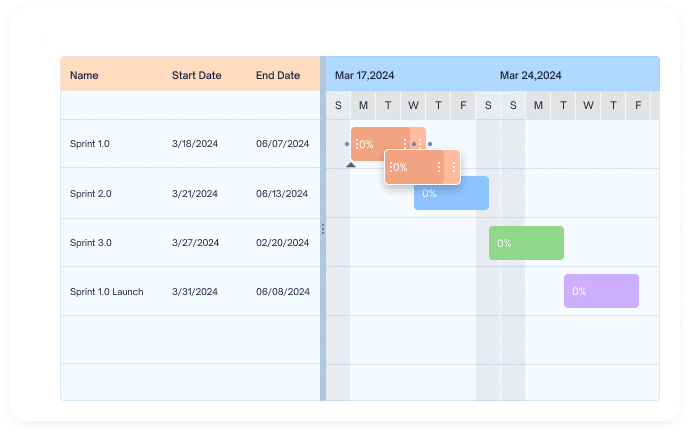Select the Sprint 1.0 row name
The height and width of the screenshot is (435, 690).
(89, 143)
